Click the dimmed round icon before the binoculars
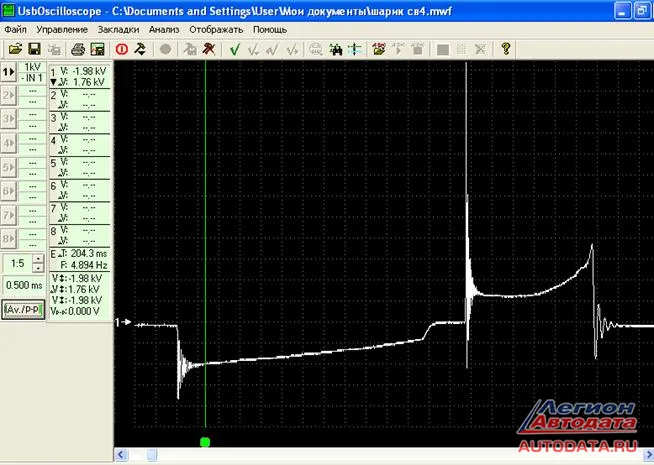 coord(316,49)
